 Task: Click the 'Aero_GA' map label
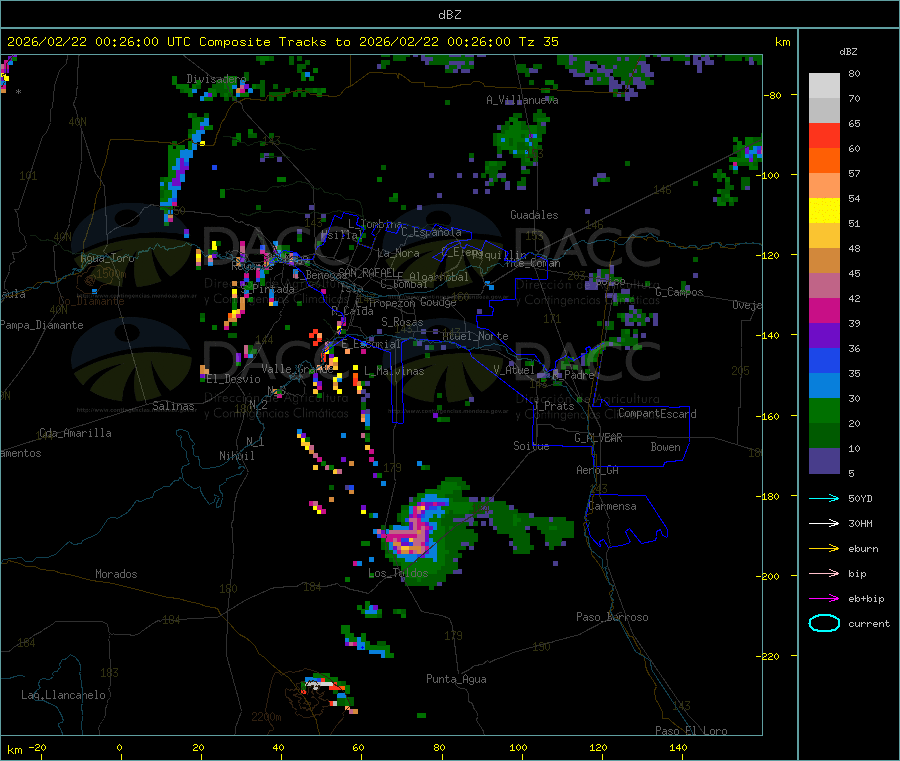[598, 470]
